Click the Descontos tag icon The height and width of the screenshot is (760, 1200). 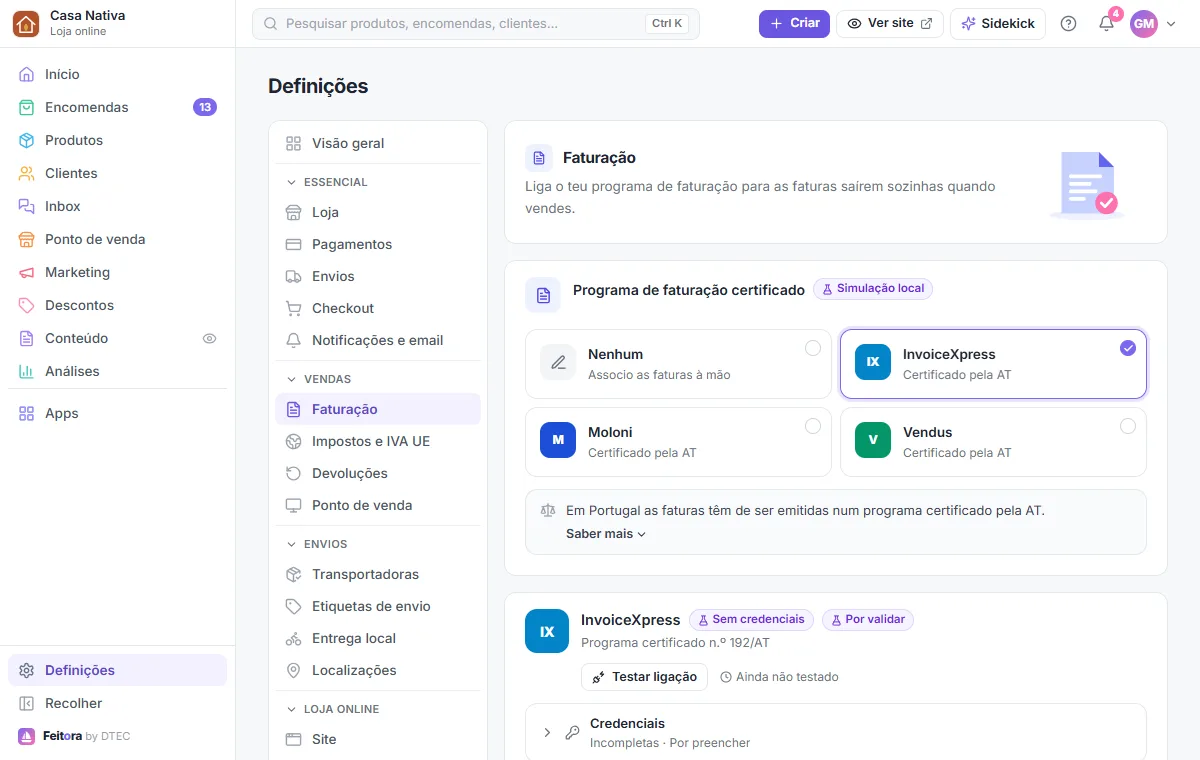27,305
